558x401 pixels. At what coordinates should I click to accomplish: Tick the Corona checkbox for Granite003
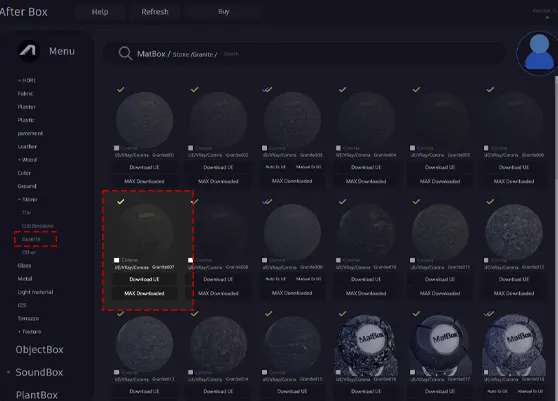(264, 148)
